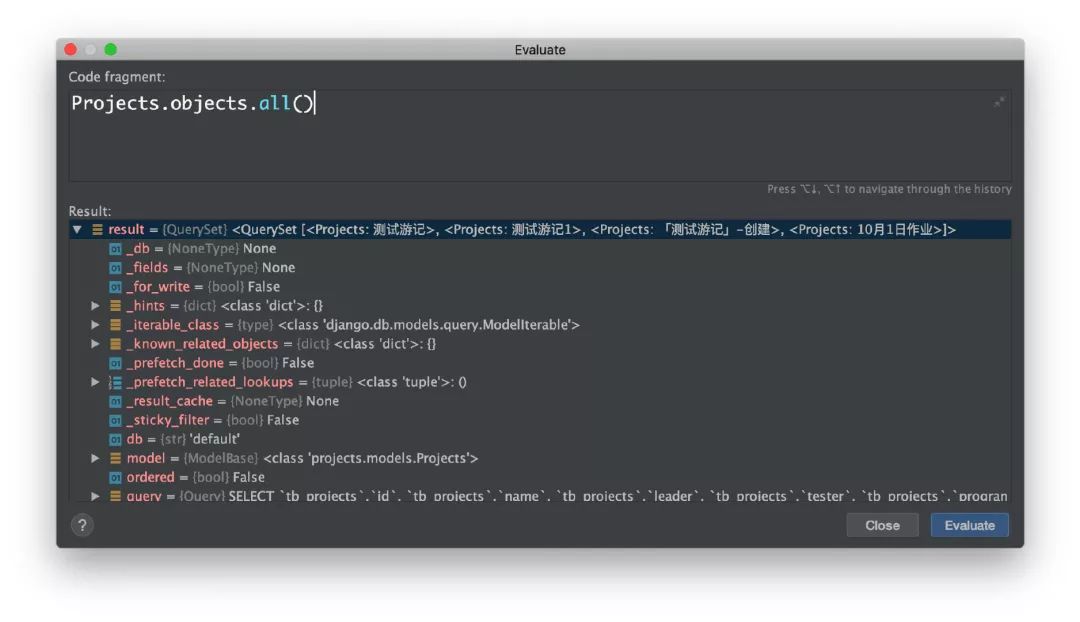Click the model ModelBase icon
The height and width of the screenshot is (622, 1080).
click(x=115, y=458)
